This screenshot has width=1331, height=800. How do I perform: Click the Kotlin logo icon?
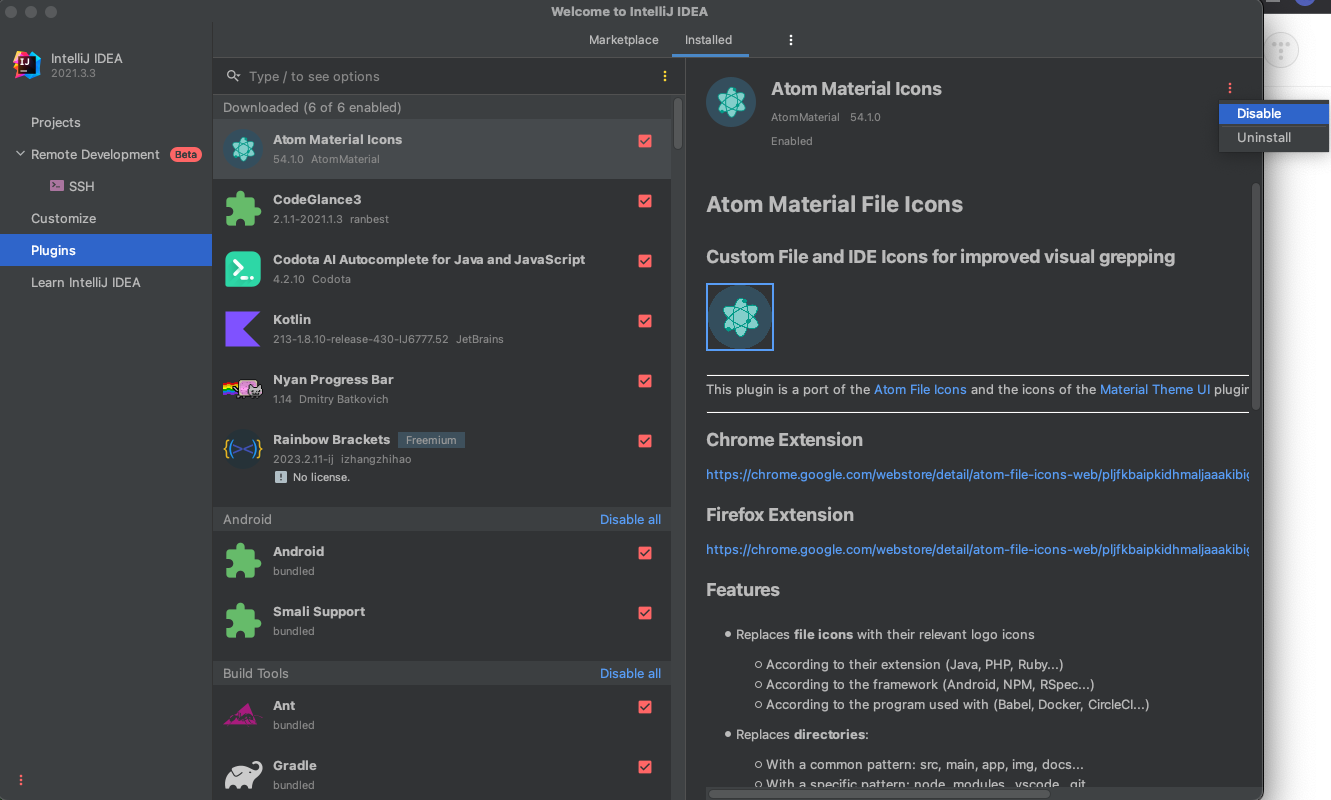242,329
